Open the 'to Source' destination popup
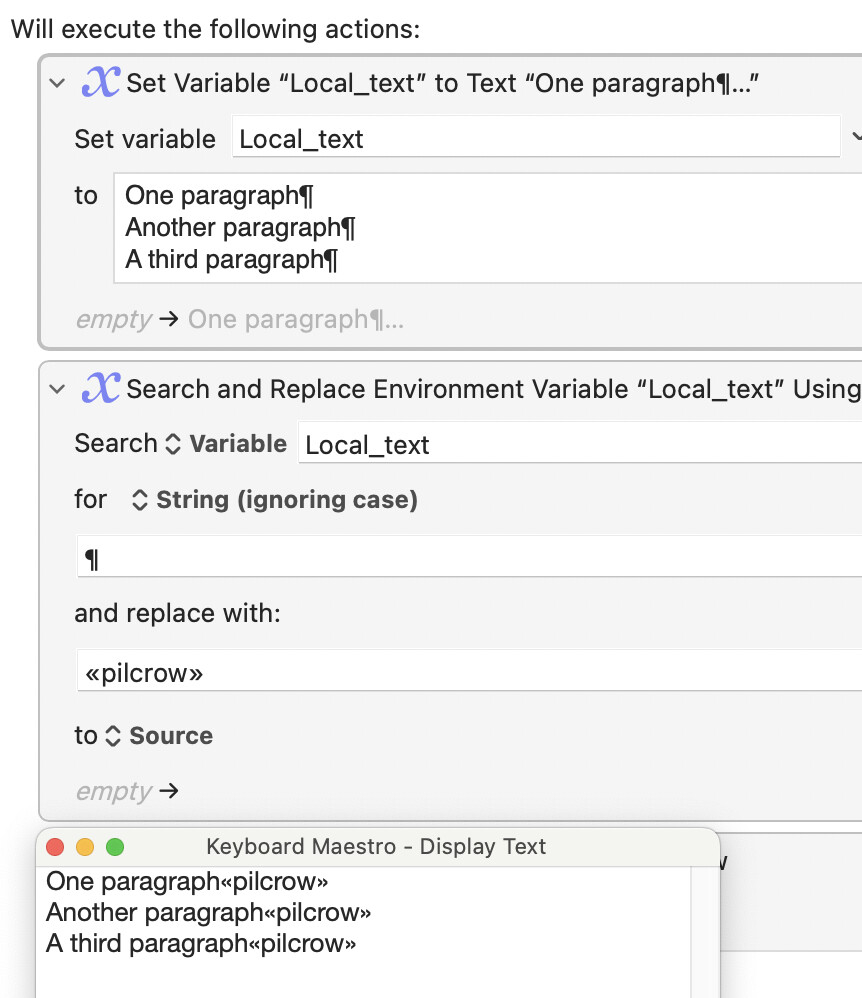 (x=159, y=736)
